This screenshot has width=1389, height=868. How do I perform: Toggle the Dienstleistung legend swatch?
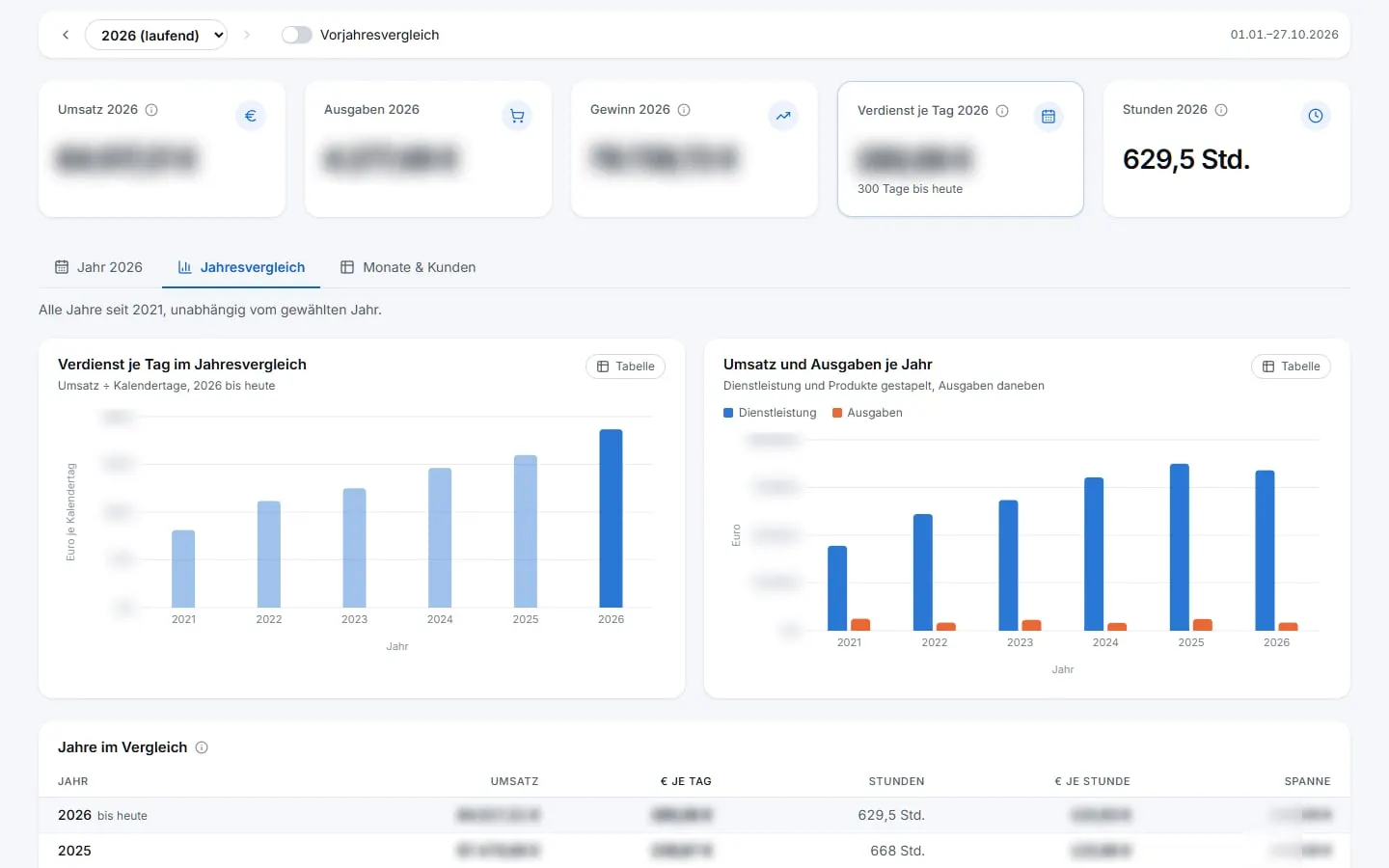pos(728,413)
